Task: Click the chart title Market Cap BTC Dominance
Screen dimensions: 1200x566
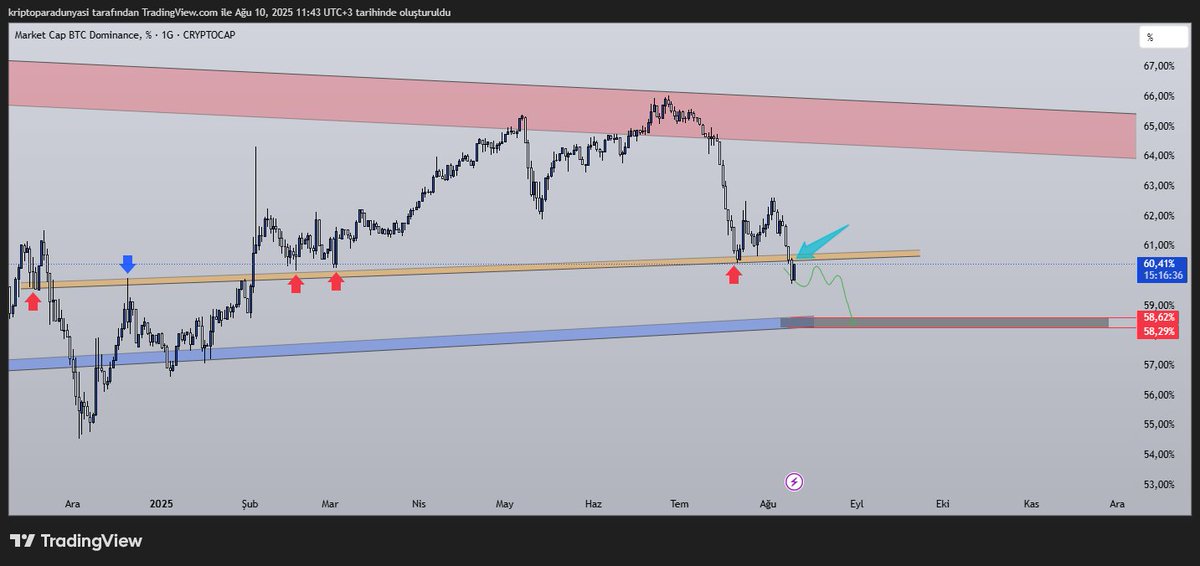Action: [125, 35]
